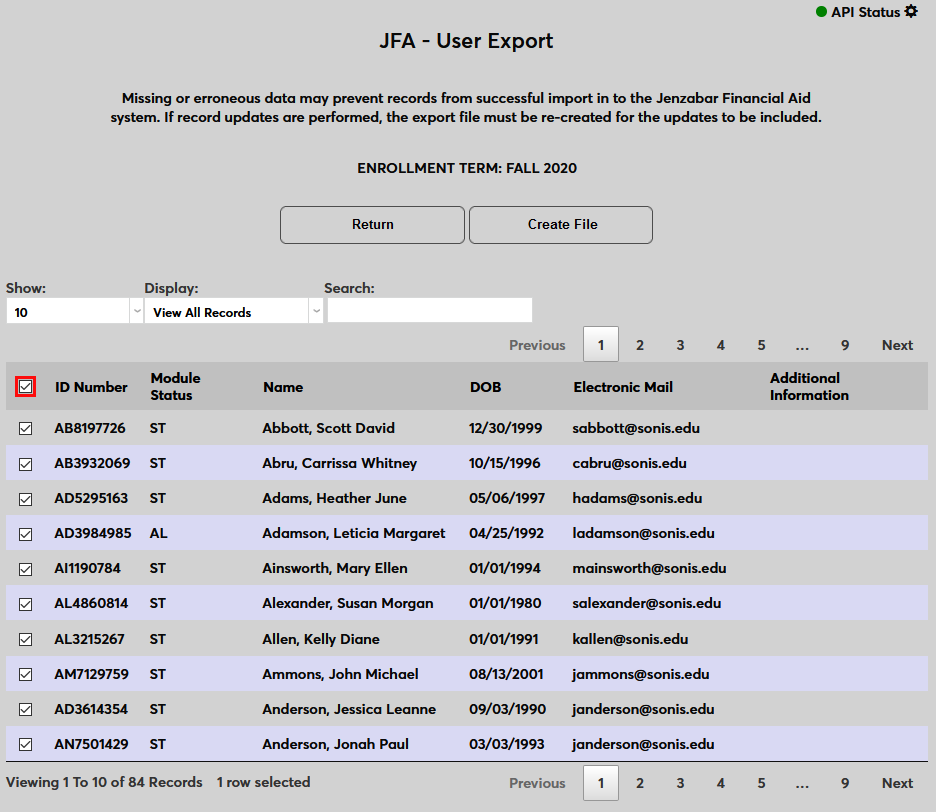Toggle the select-all checkbox in table header
The height and width of the screenshot is (812, 936).
[26, 387]
